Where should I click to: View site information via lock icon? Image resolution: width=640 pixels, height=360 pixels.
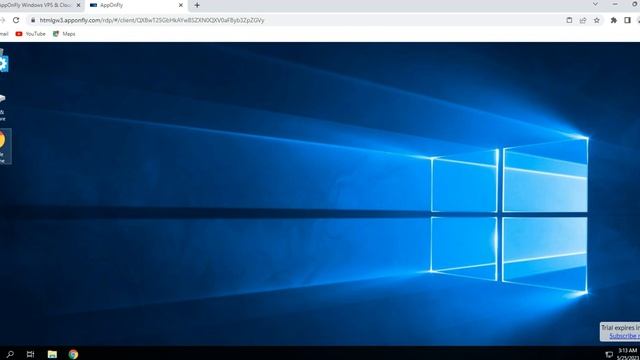(x=33, y=20)
